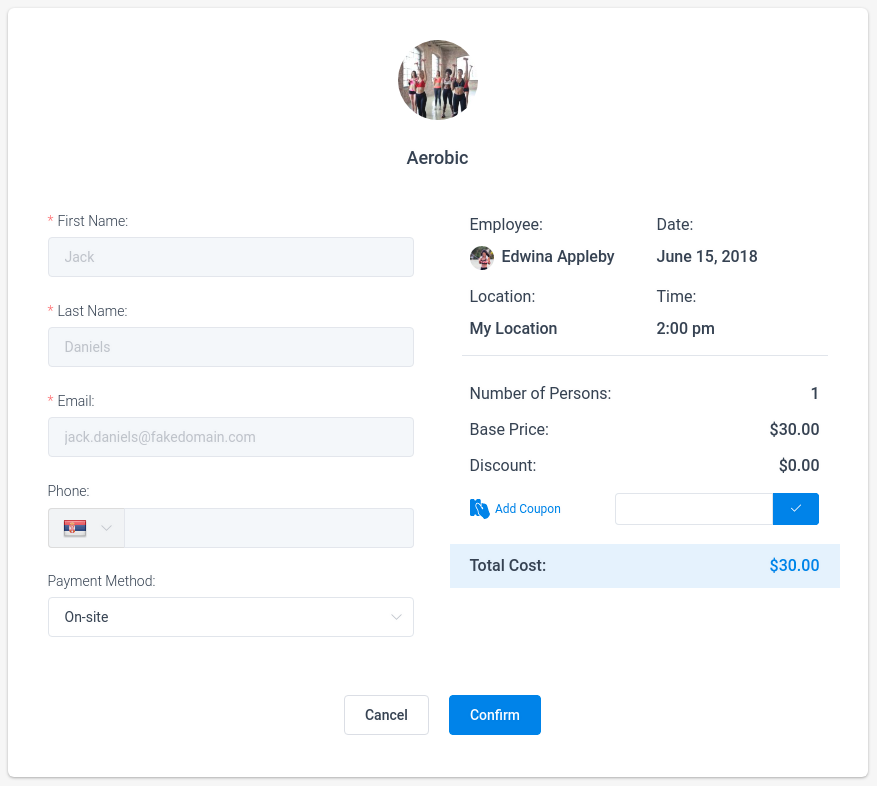
Task: Click the Add Coupon link
Action: click(527, 509)
